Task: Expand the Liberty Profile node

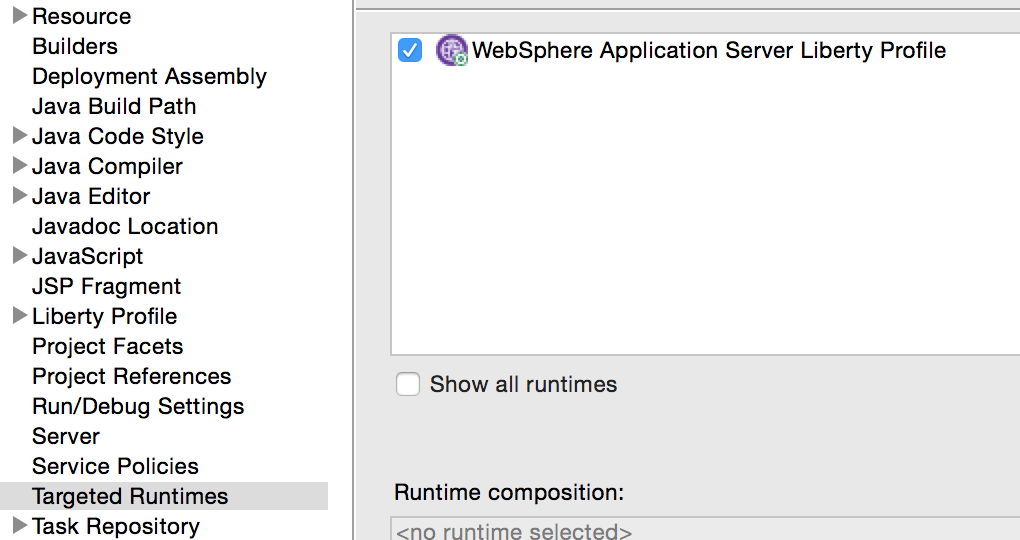Action: click(x=20, y=316)
